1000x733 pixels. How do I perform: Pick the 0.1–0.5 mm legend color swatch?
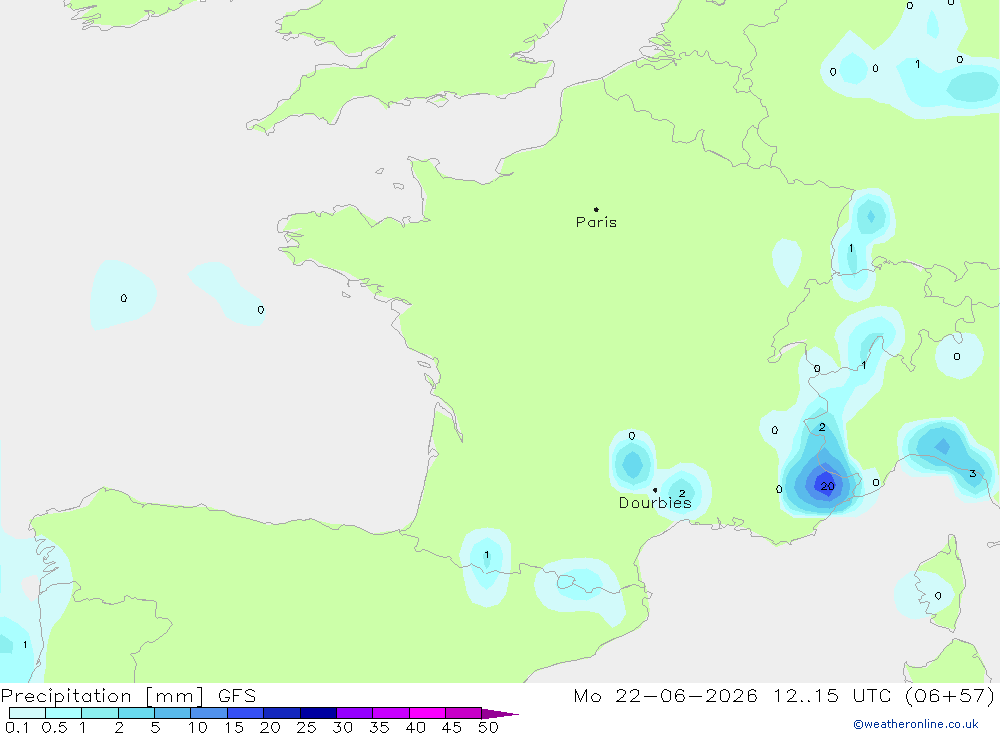(27, 713)
